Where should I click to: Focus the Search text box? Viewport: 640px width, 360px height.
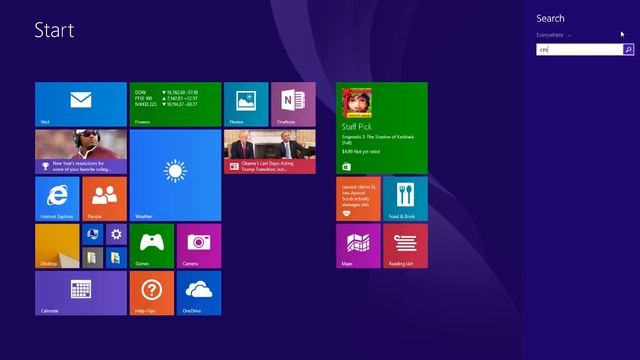pos(580,50)
